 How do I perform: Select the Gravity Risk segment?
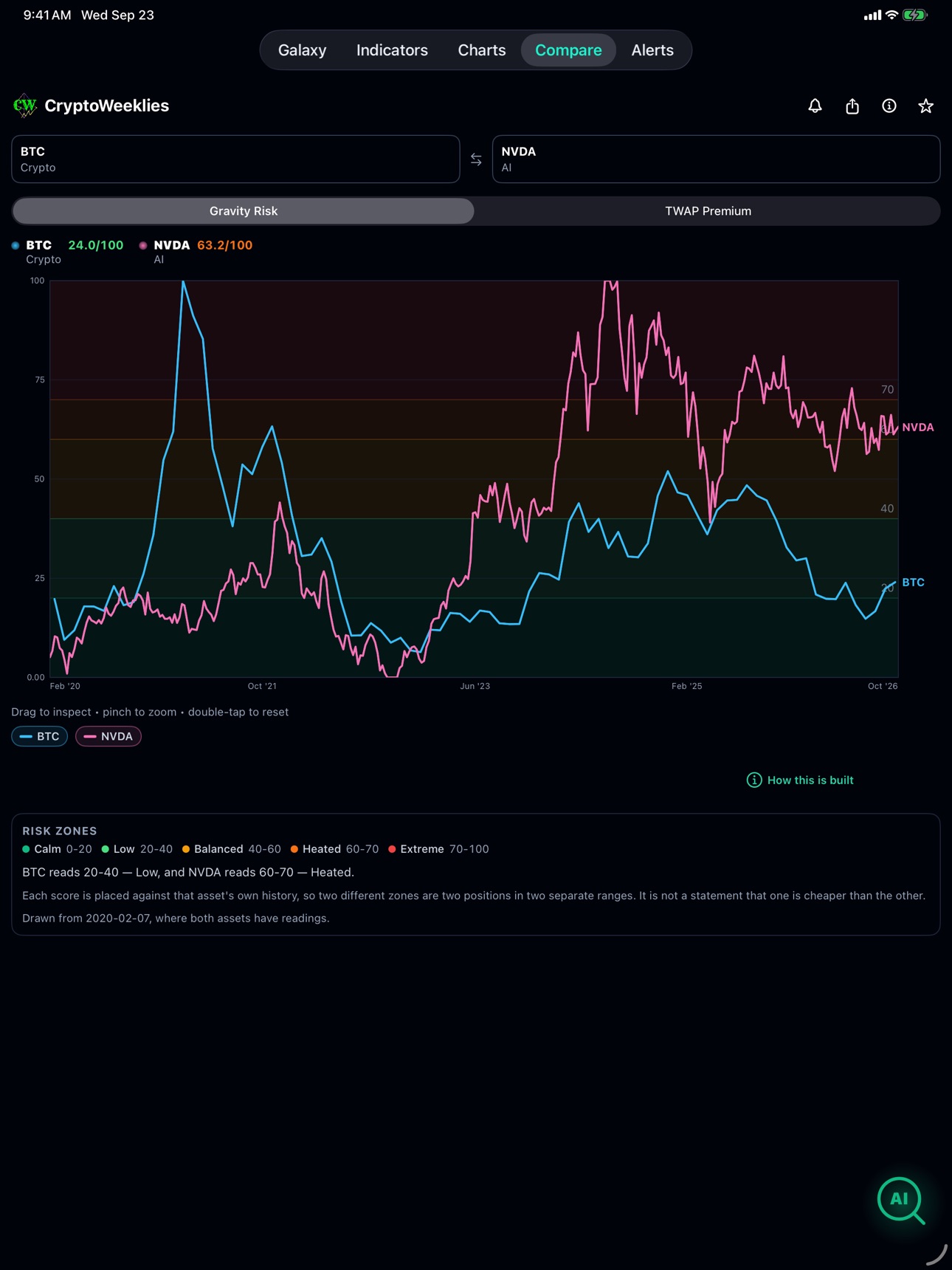click(x=244, y=211)
